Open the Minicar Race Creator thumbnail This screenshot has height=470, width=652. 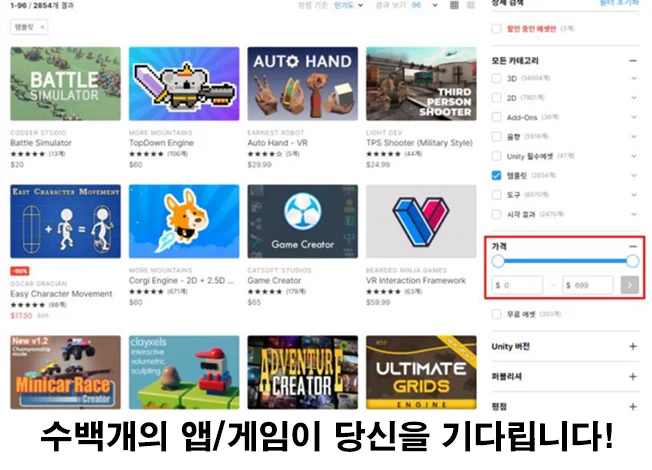point(66,372)
